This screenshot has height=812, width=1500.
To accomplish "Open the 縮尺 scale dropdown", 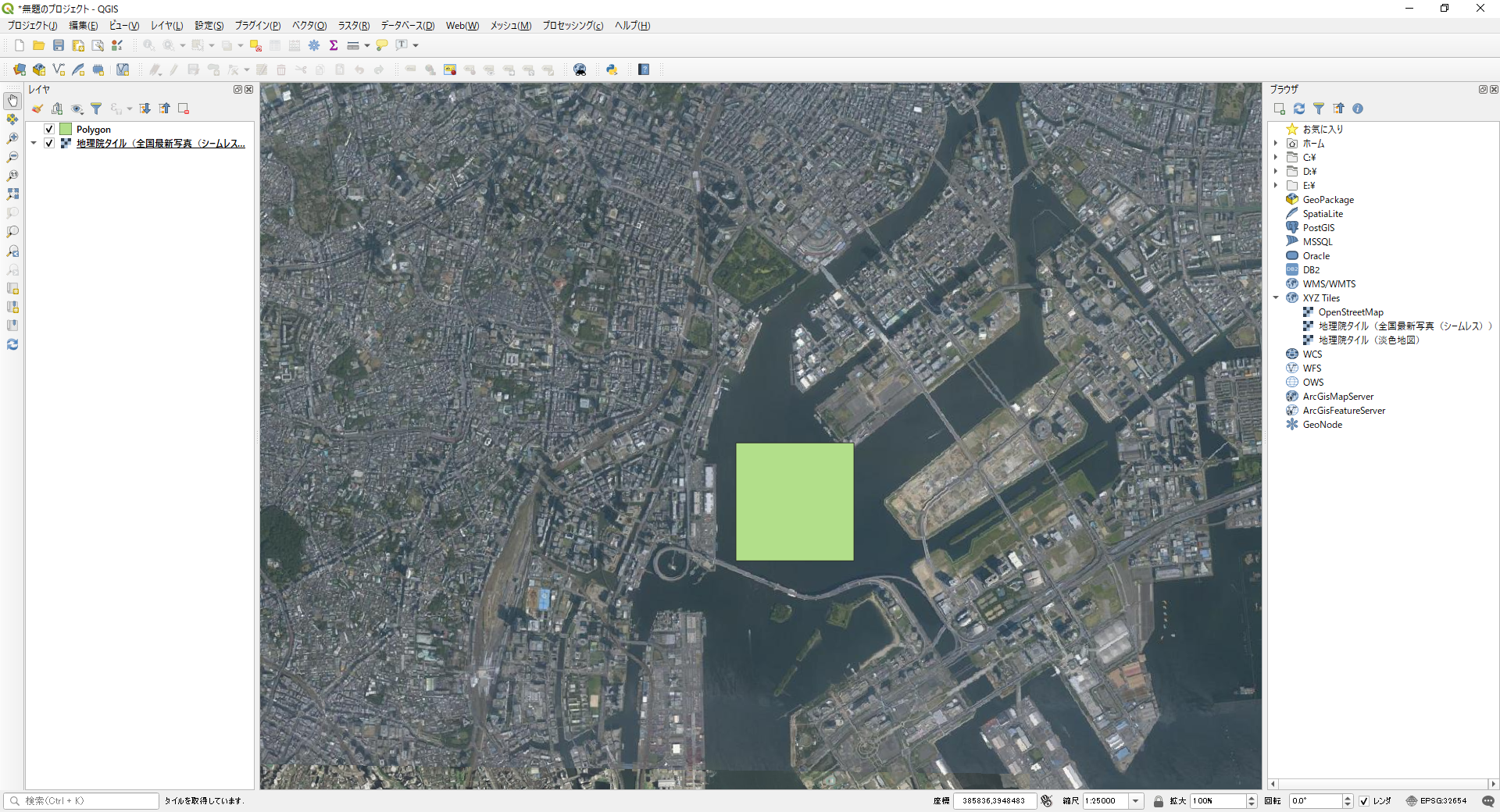I will [1136, 801].
